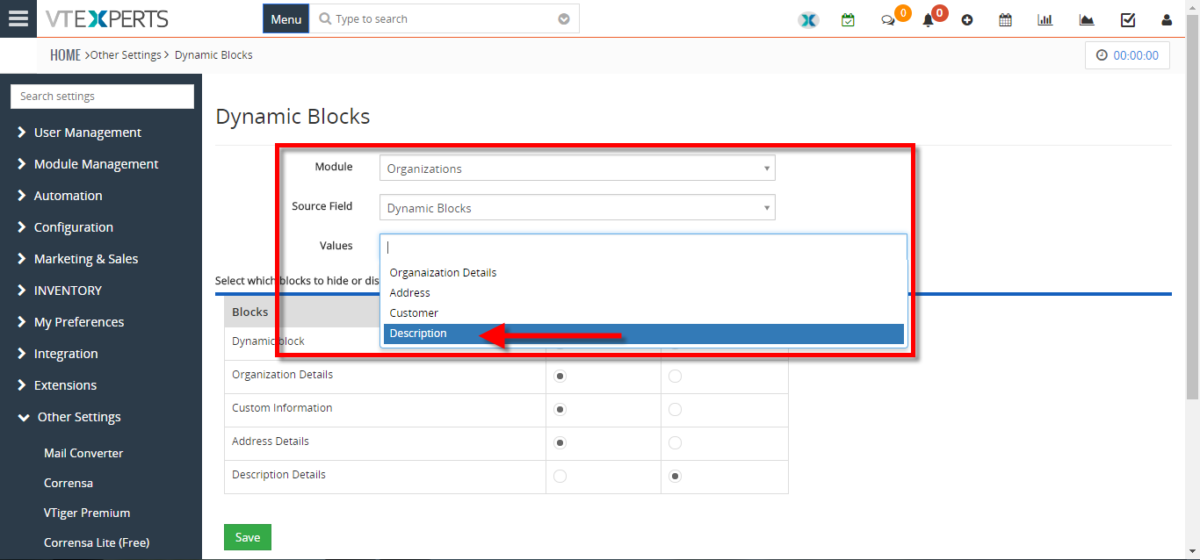Select the unselected radio in Description Details row
Image resolution: width=1200 pixels, height=560 pixels.
tap(560, 476)
